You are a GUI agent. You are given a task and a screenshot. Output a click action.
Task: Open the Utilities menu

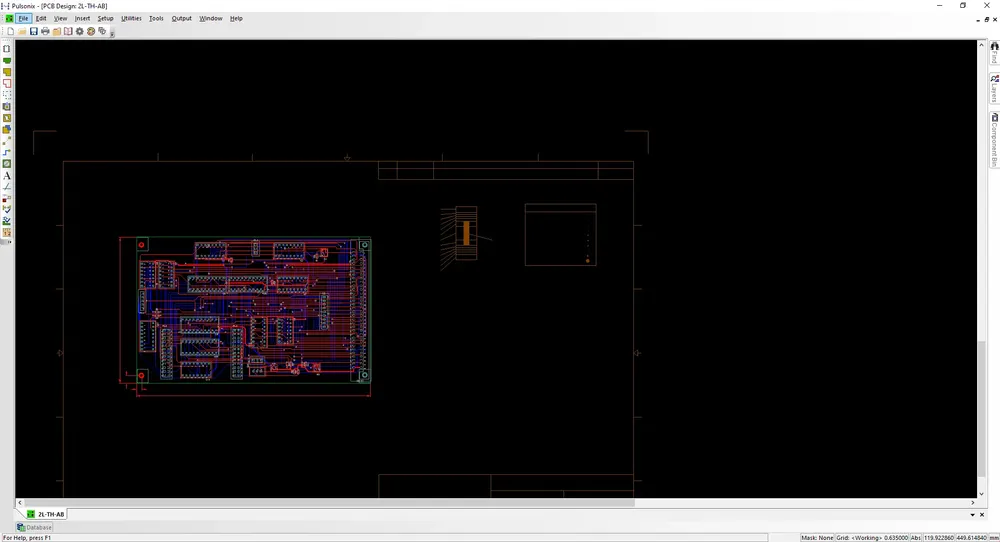131,18
